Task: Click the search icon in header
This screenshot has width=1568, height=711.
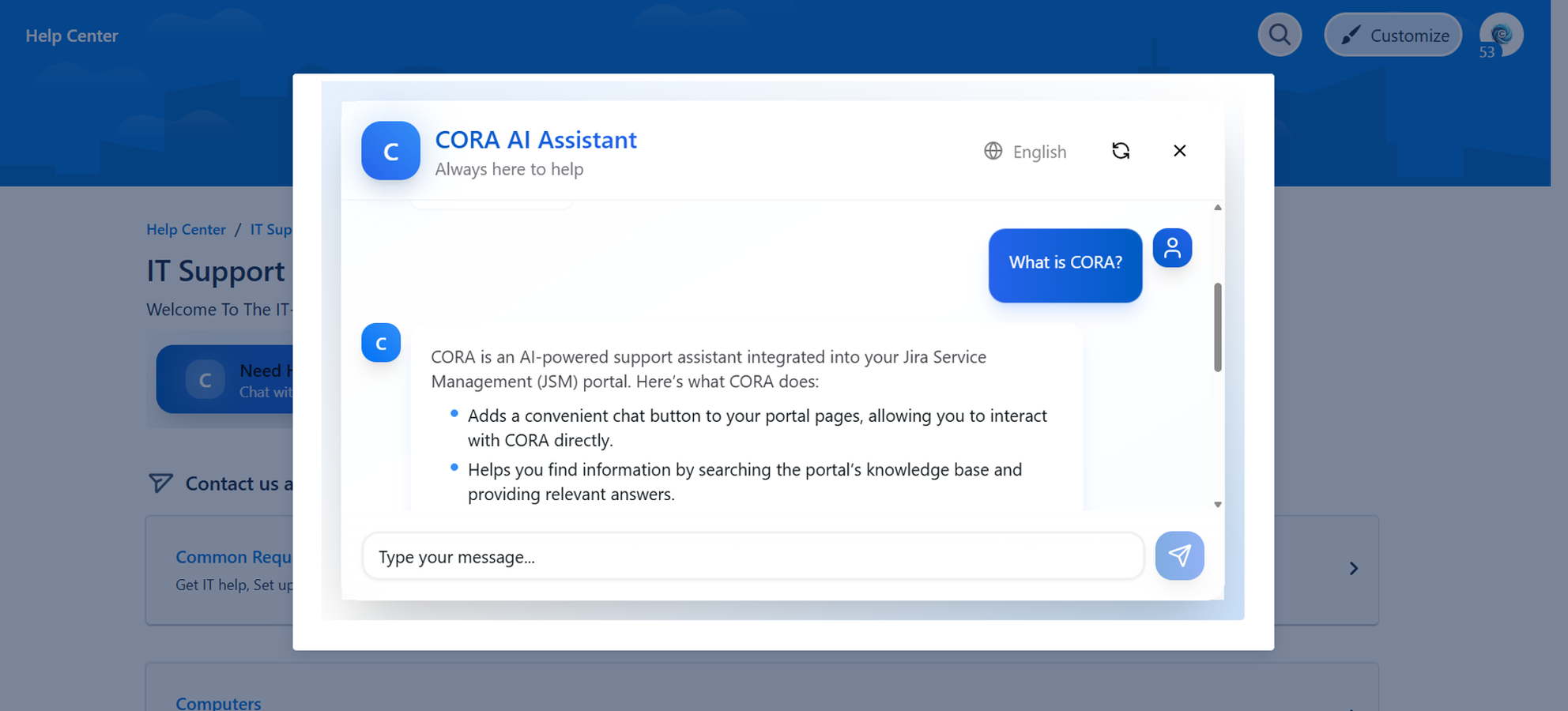Action: pyautogui.click(x=1280, y=35)
